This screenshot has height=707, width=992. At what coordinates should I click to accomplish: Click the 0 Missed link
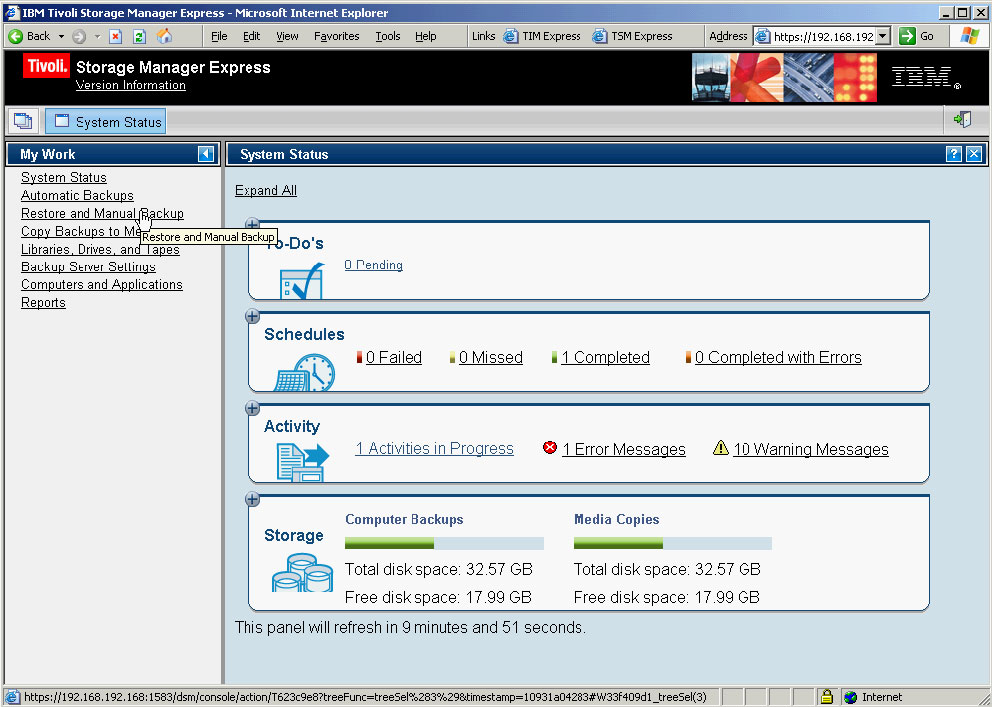click(491, 357)
